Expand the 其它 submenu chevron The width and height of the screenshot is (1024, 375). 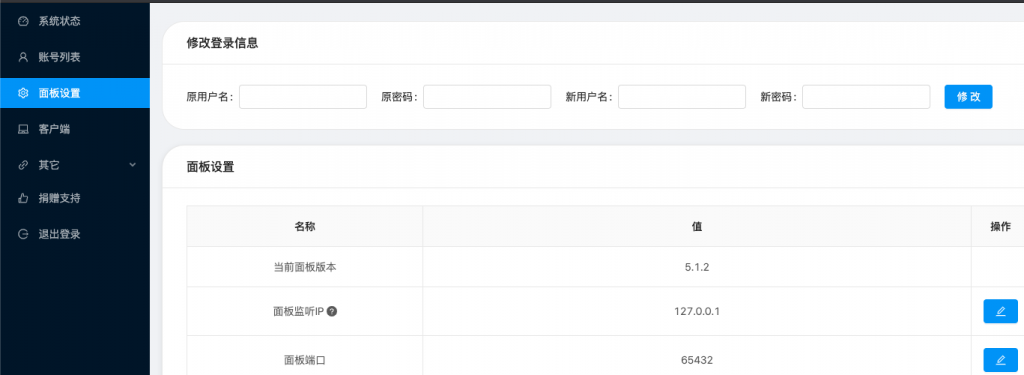pyautogui.click(x=133, y=165)
